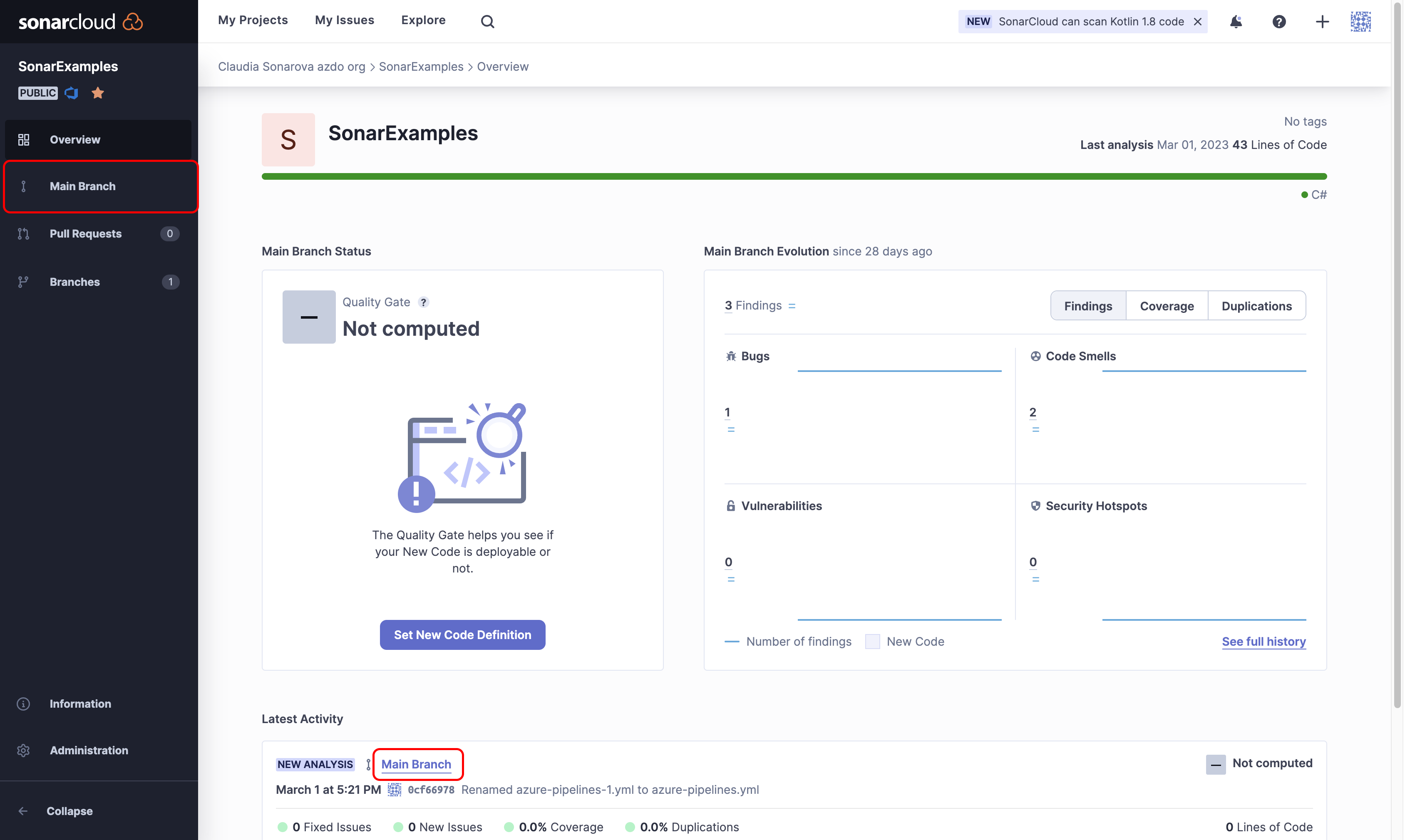Click the Not computed status in Latest Activity
Viewport: 1405px width, 840px height.
click(x=1259, y=763)
